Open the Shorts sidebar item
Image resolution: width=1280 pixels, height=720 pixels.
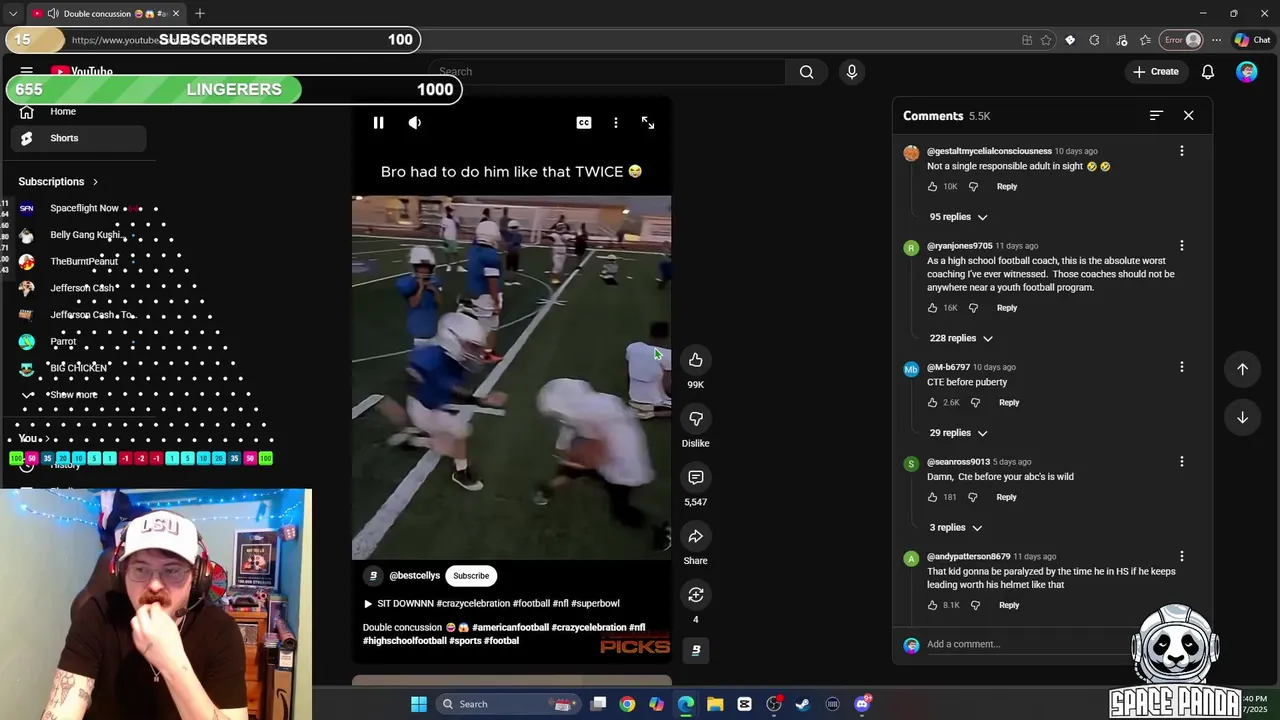point(79,138)
